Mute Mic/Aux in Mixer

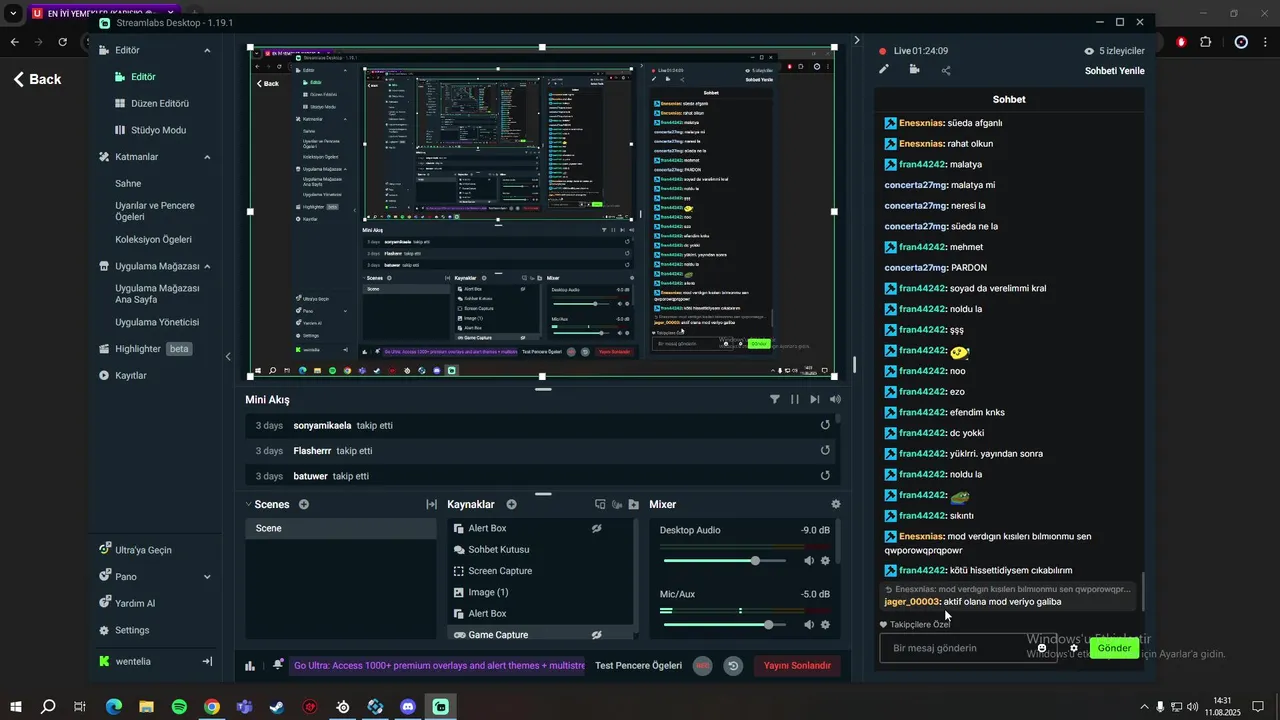[x=809, y=625]
